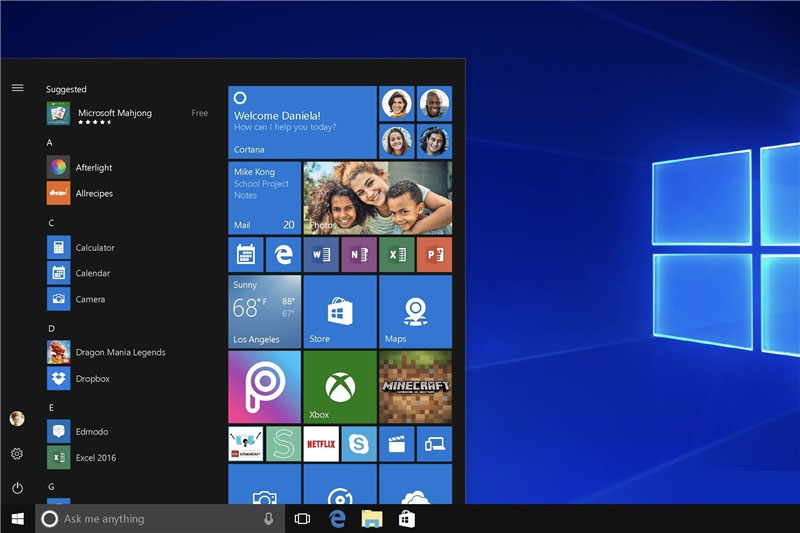Expand the hamburger menu in Start
Image resolution: width=800 pixels, height=533 pixels.
pos(17,88)
